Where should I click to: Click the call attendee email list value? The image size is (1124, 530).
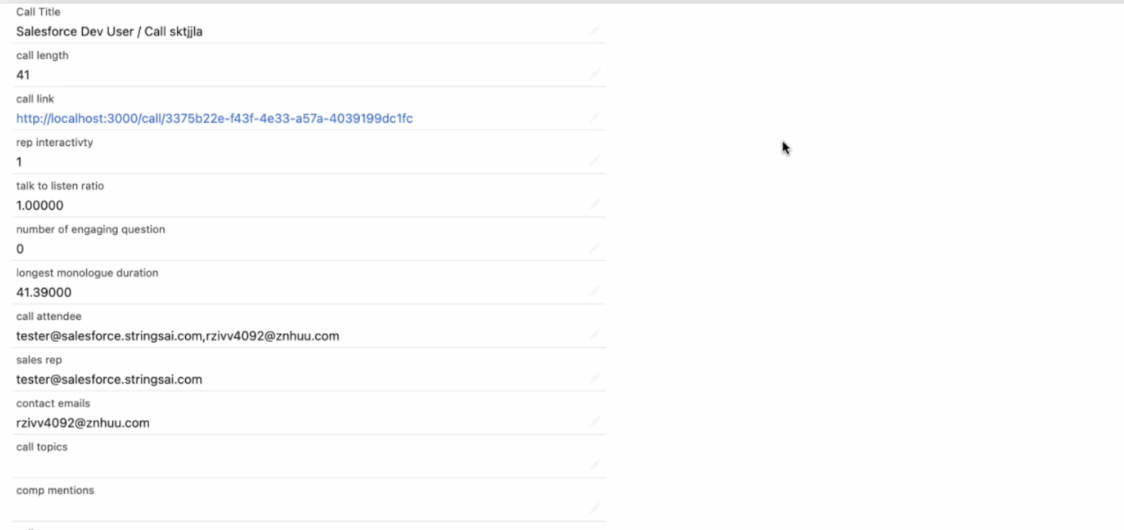point(178,336)
